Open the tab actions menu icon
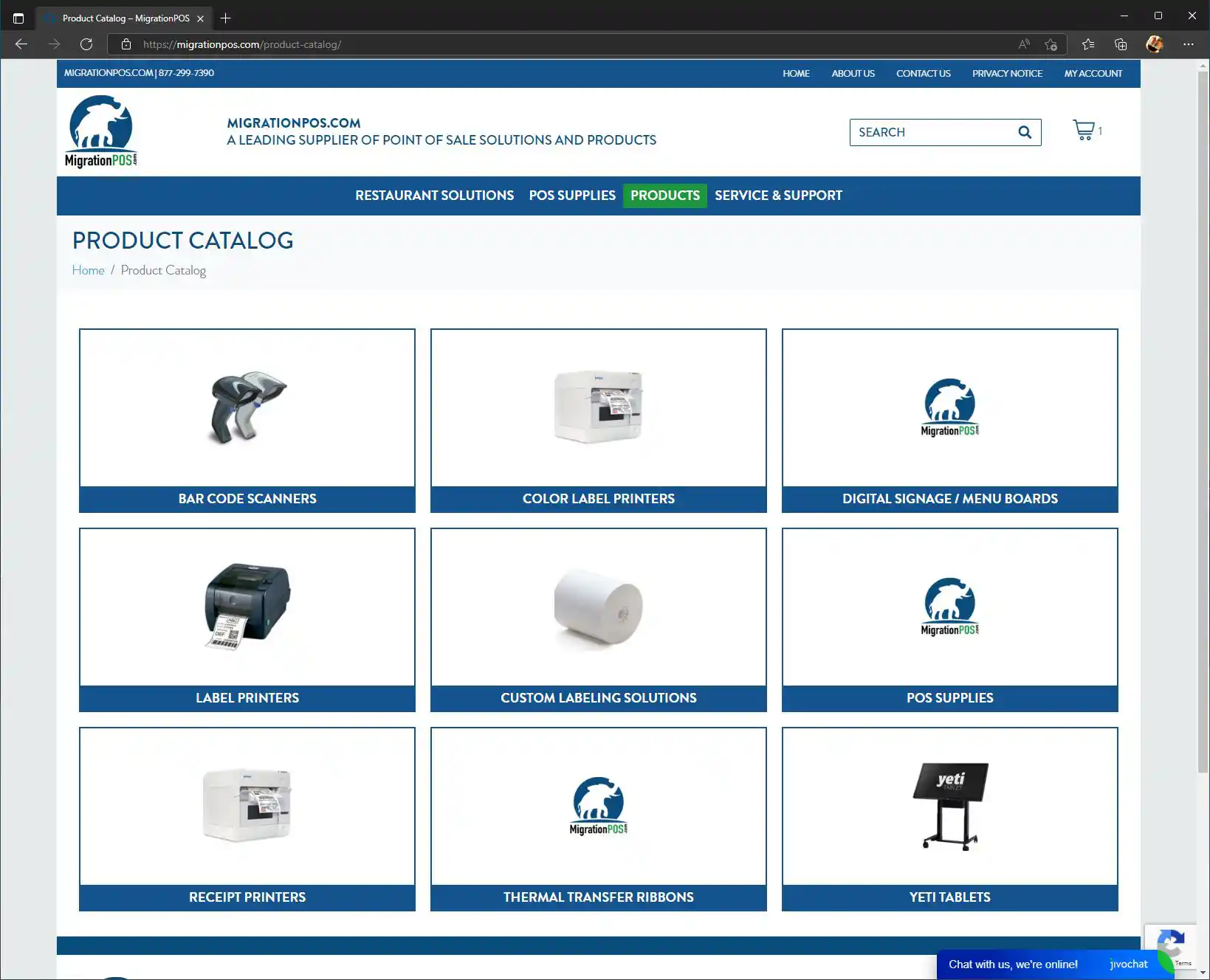This screenshot has height=980, width=1210. [x=18, y=18]
